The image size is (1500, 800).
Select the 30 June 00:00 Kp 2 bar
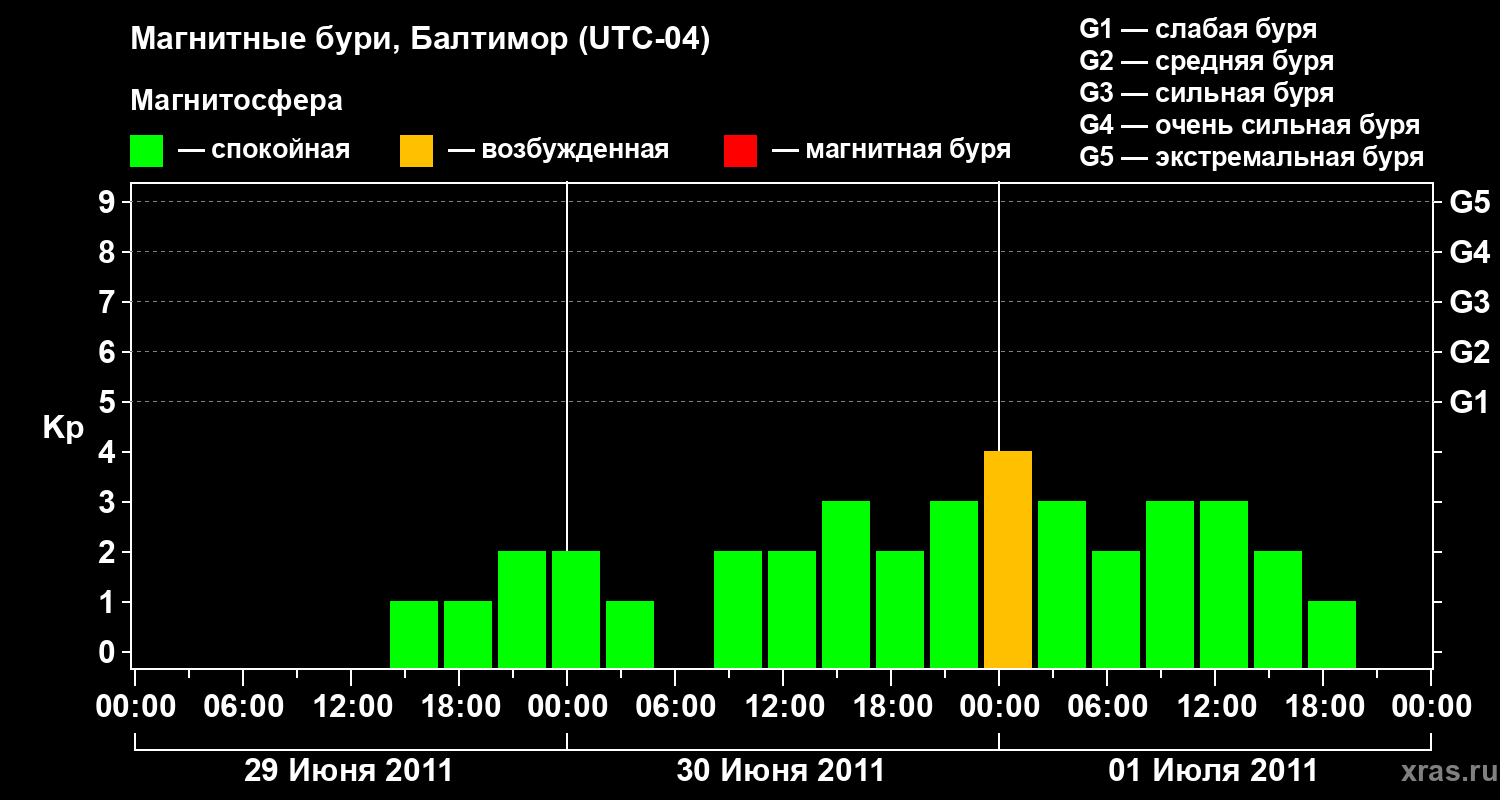click(x=576, y=610)
